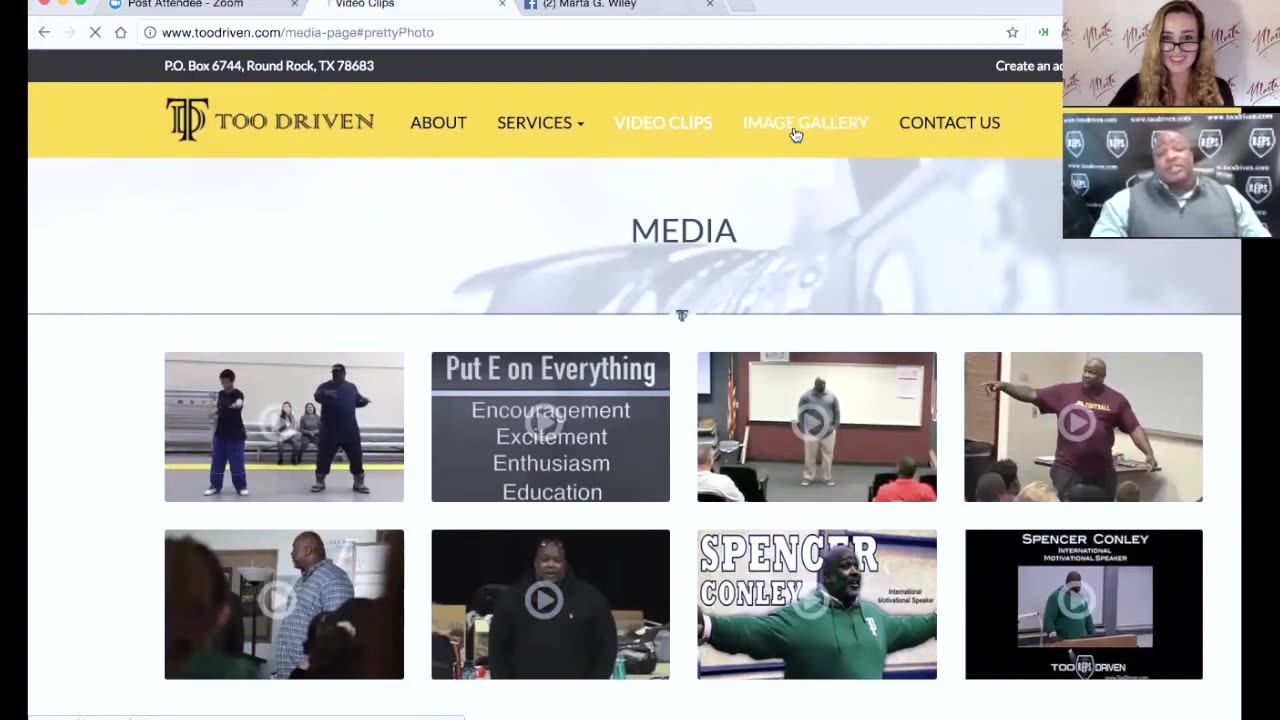
Task: Bookmark this page with the star icon
Action: coord(1012,32)
